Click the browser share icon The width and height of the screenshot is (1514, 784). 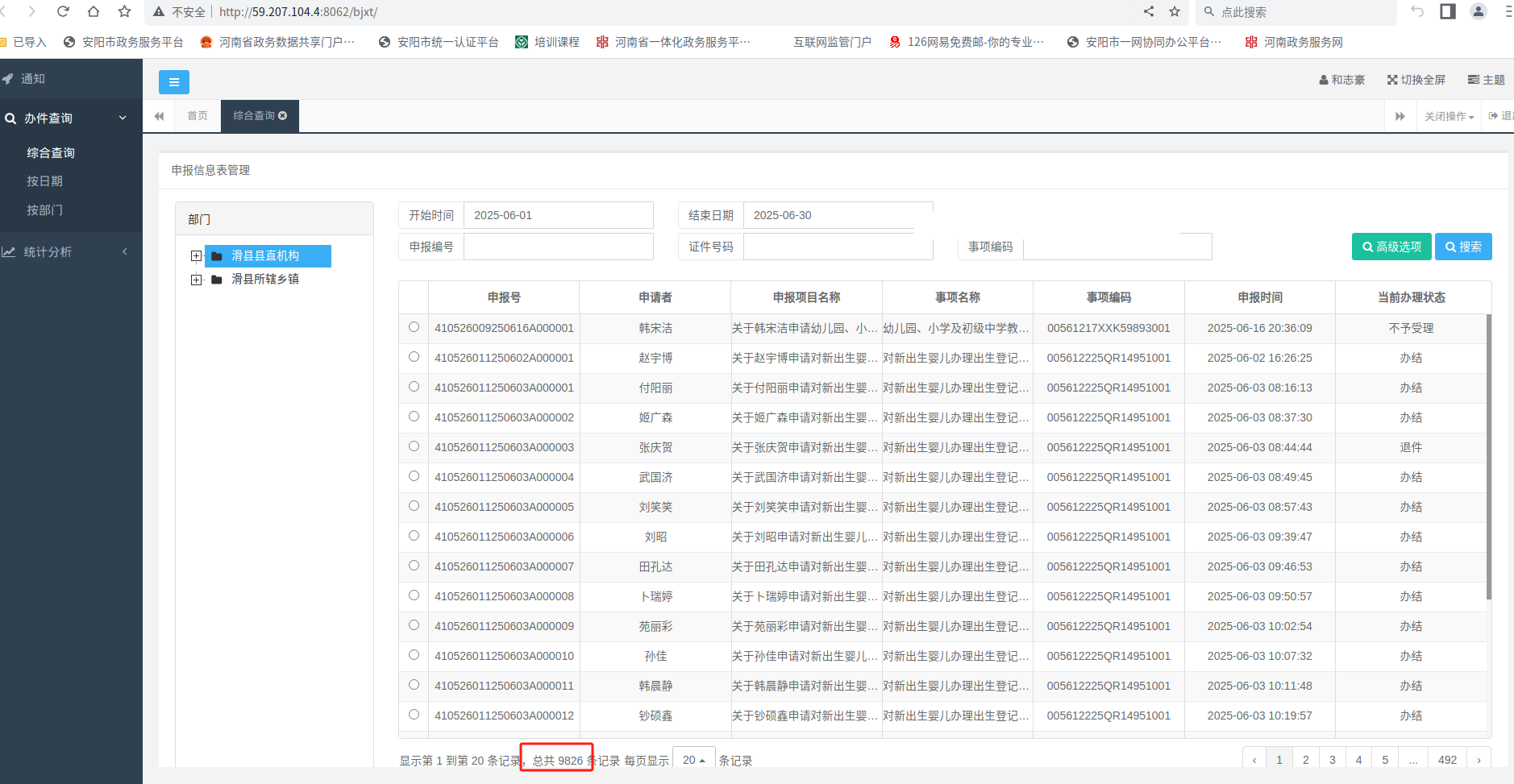coord(1149,11)
